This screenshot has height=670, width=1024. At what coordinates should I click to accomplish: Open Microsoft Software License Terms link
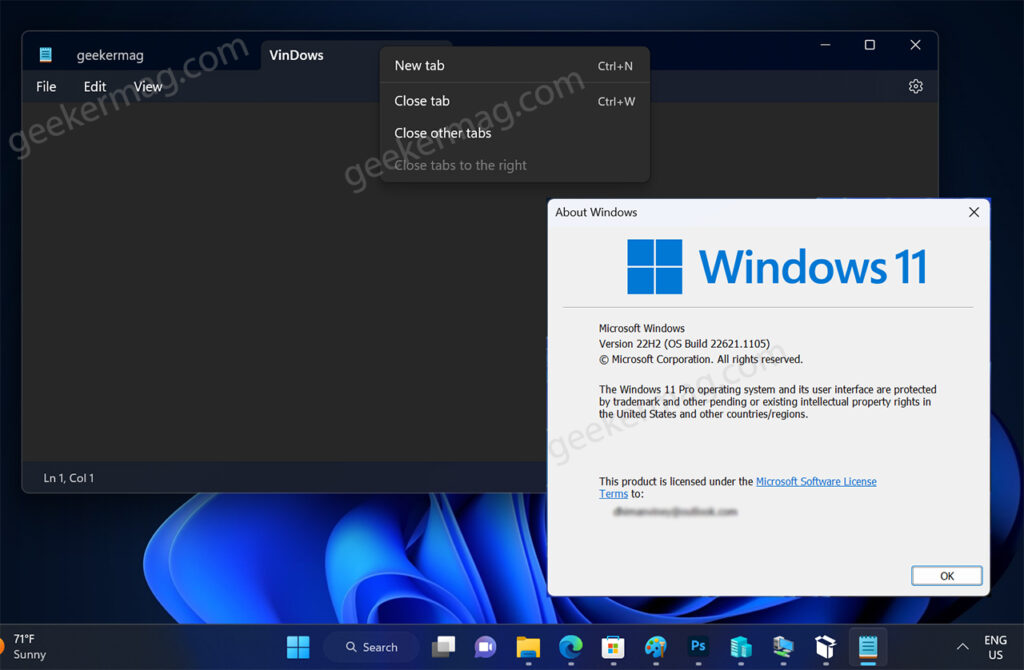point(816,481)
